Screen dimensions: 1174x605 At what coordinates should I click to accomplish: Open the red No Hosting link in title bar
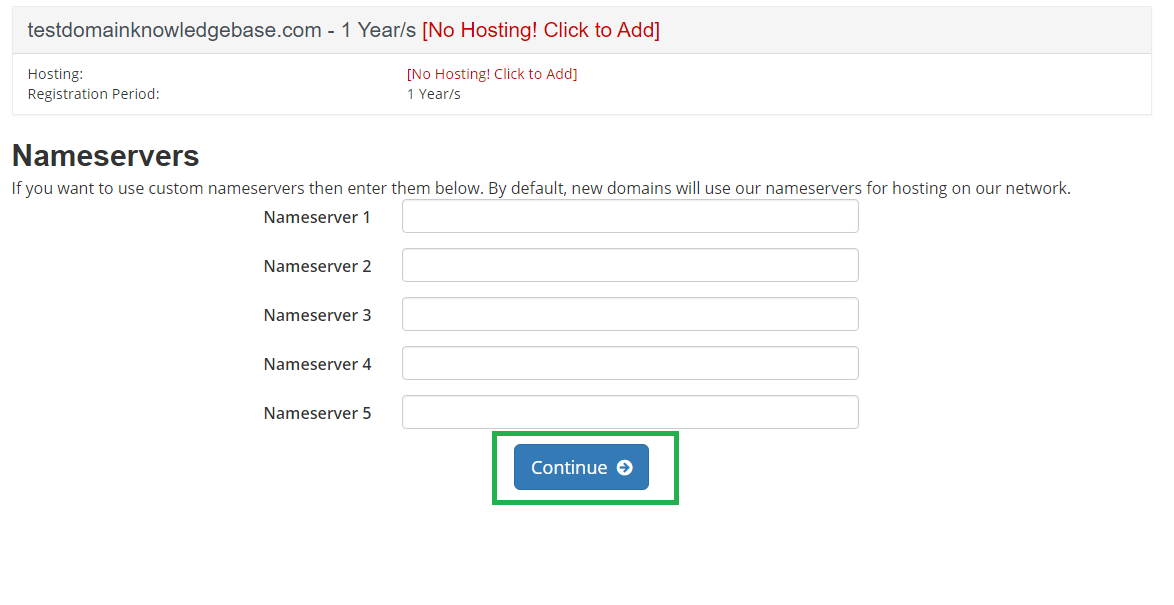[x=541, y=30]
